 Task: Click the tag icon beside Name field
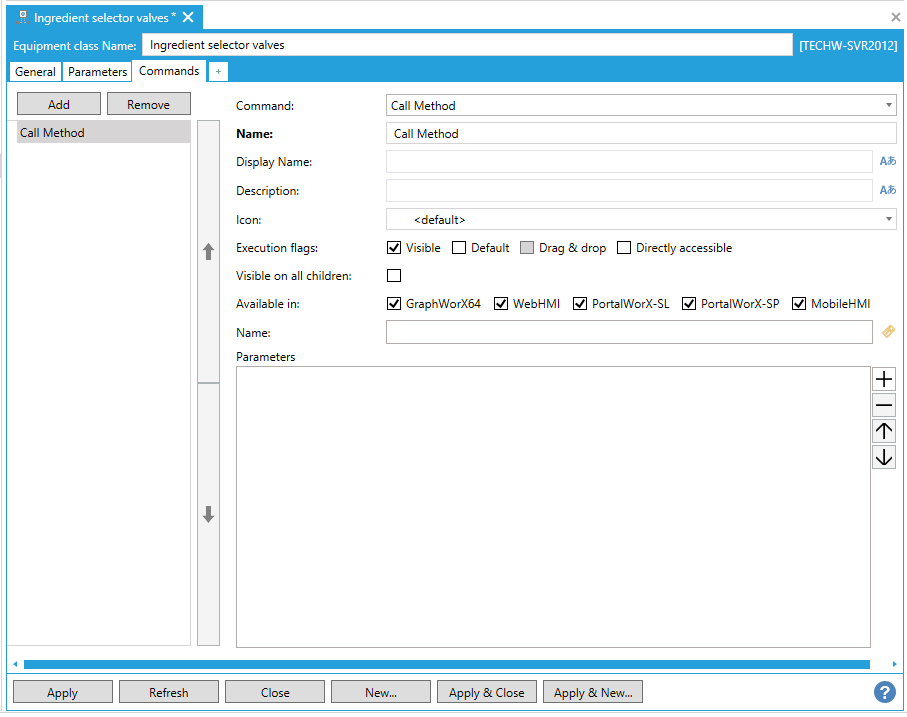click(888, 332)
